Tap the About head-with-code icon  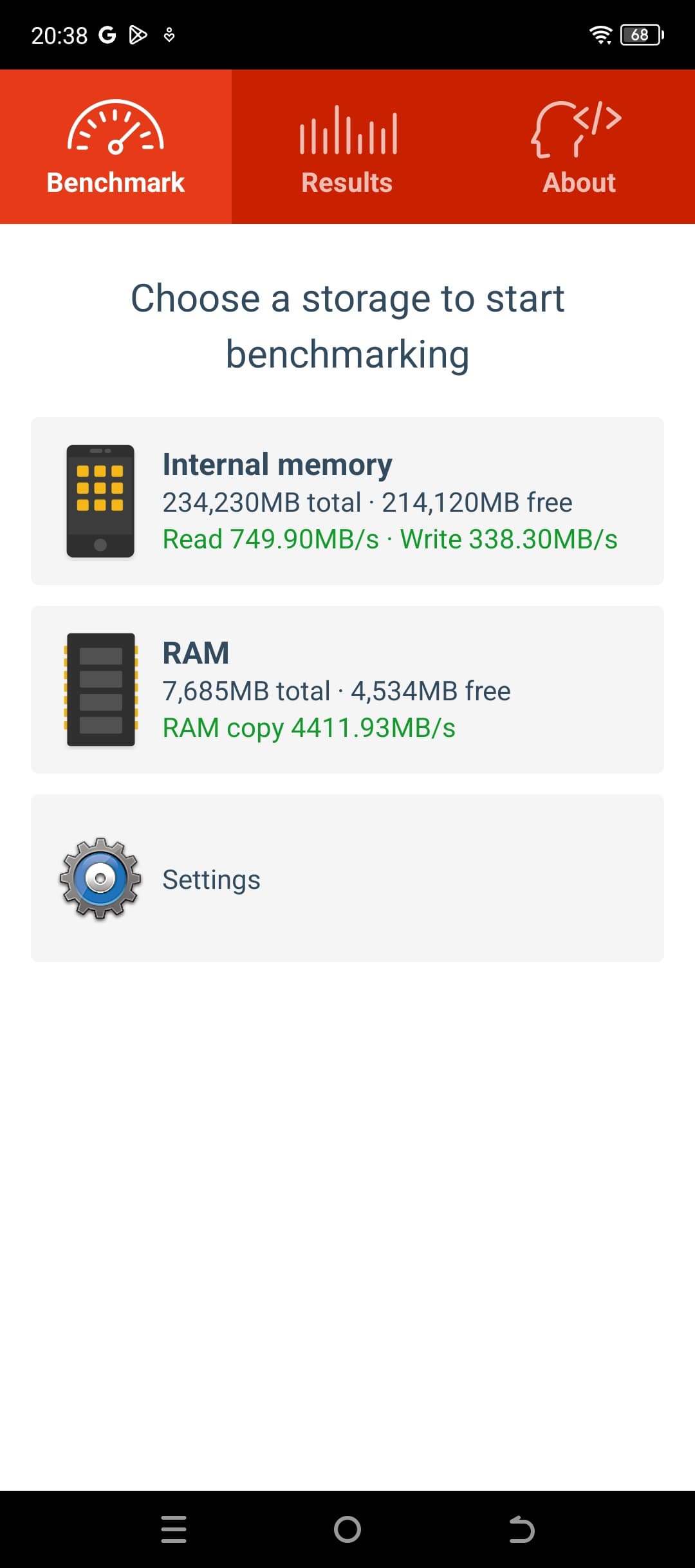point(577,129)
